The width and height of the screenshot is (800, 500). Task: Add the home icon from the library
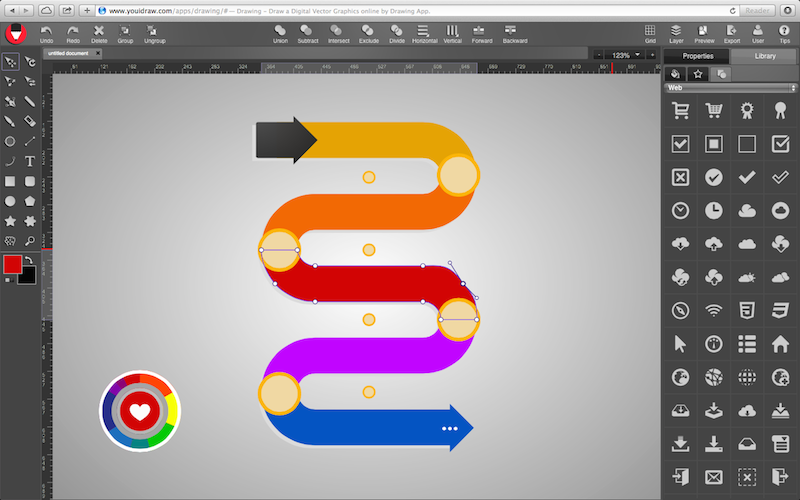click(780, 343)
